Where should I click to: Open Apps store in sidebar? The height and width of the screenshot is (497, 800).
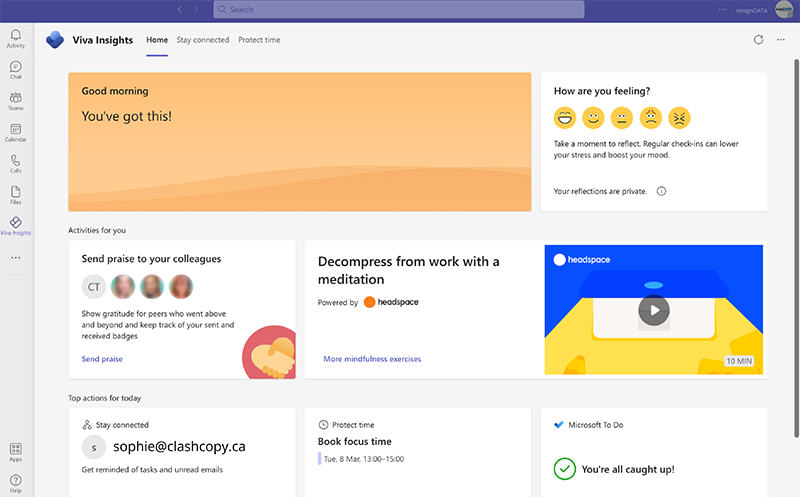[15, 452]
